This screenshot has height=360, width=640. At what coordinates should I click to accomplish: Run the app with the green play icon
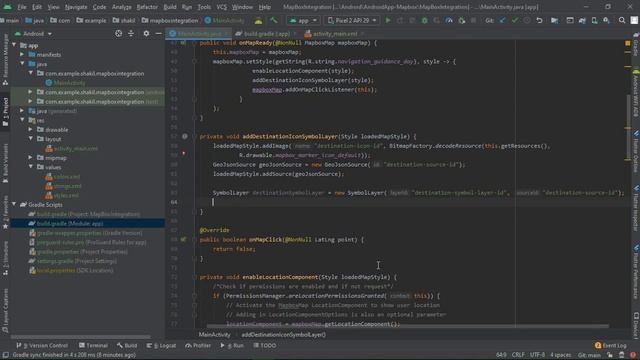388,20
